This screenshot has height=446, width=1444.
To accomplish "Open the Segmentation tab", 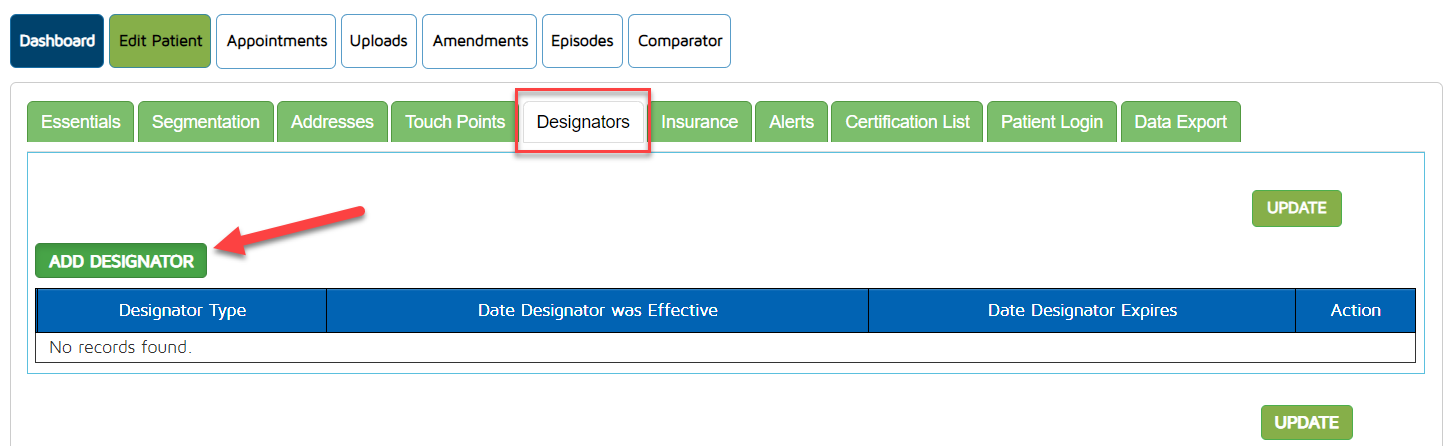I will 206,122.
